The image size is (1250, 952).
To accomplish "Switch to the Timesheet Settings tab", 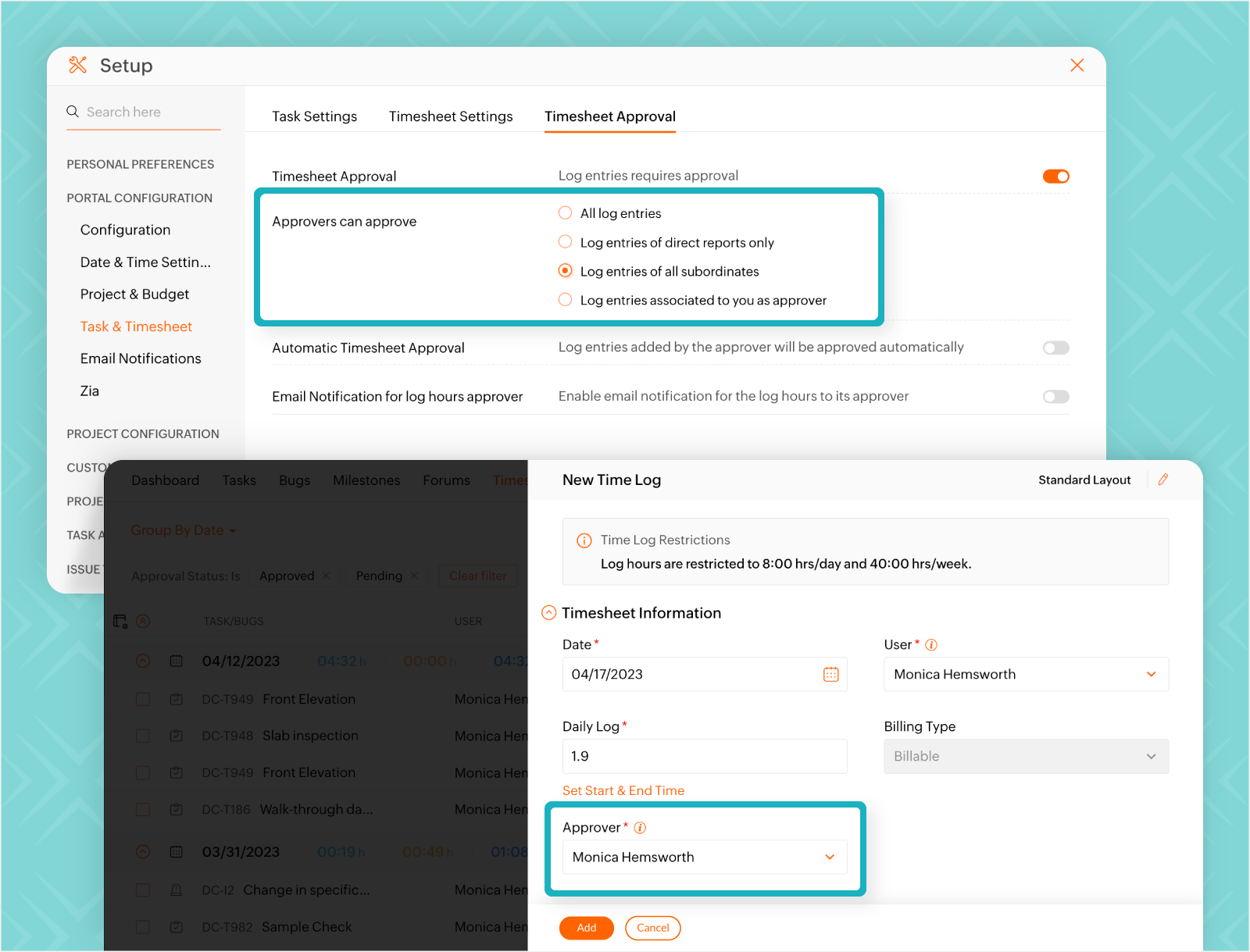I will point(451,116).
